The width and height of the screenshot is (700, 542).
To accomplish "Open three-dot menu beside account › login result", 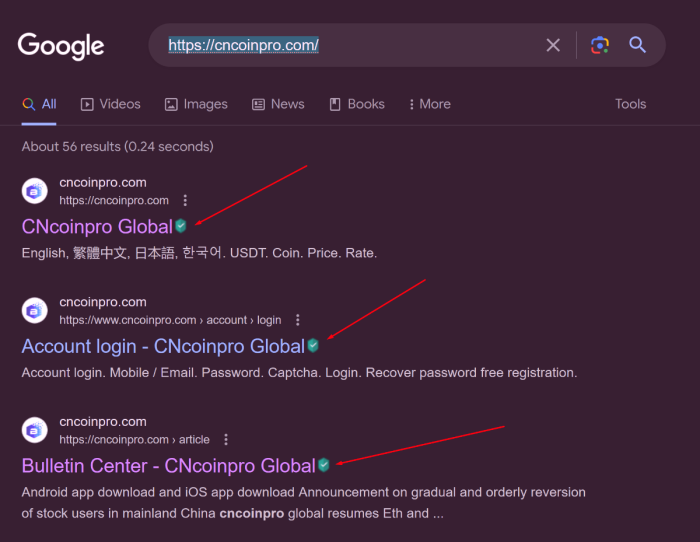I will (x=298, y=320).
